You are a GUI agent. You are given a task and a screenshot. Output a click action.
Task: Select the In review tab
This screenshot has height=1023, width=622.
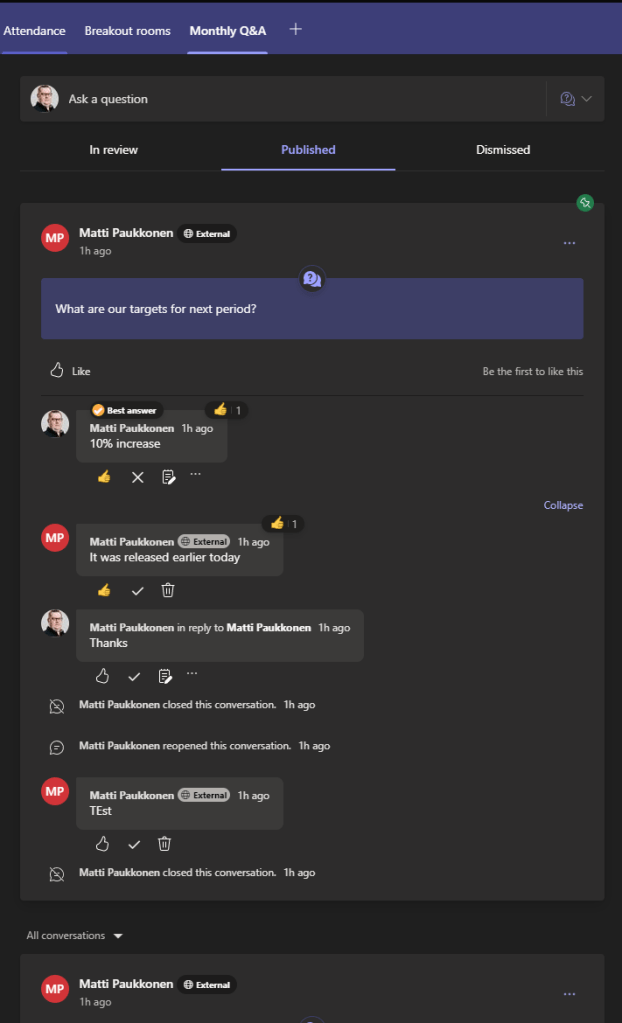[x=113, y=150]
